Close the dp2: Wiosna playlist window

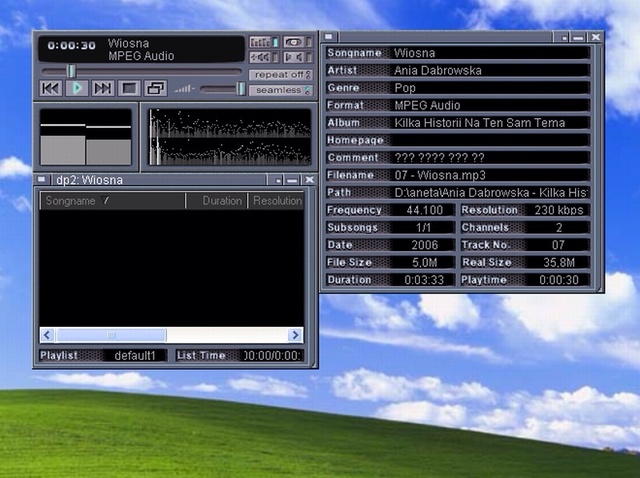tap(309, 180)
